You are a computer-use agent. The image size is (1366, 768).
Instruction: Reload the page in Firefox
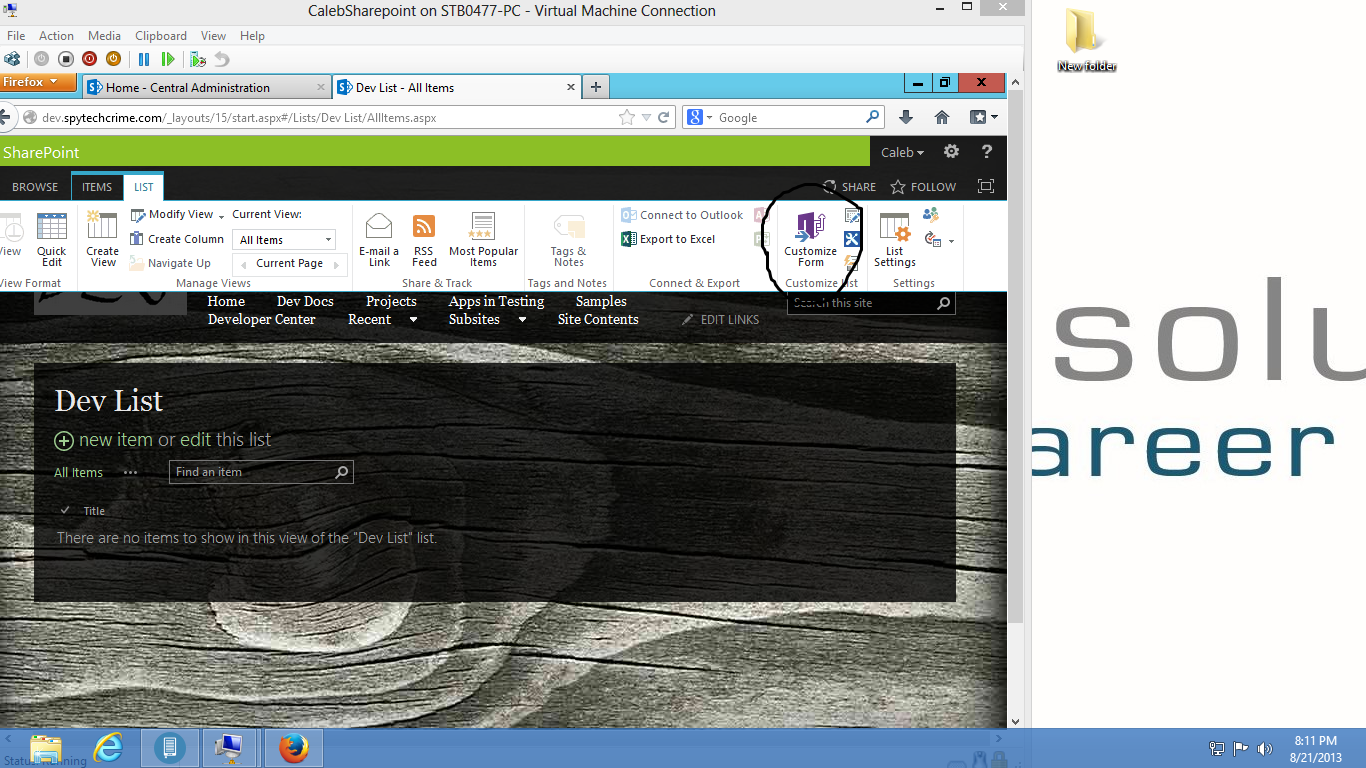tap(663, 118)
